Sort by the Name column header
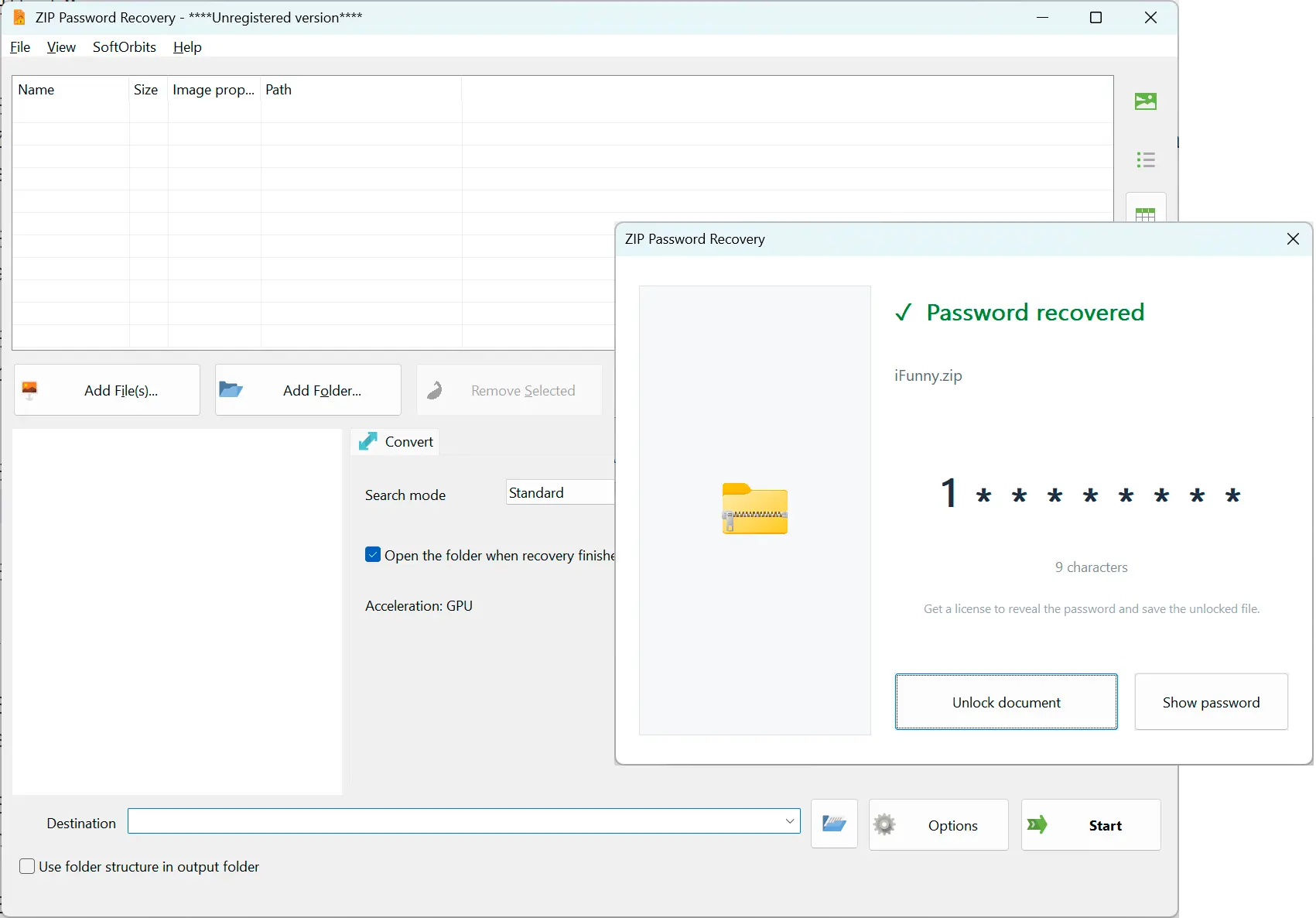Viewport: 1316px width, 918px height. 70,90
